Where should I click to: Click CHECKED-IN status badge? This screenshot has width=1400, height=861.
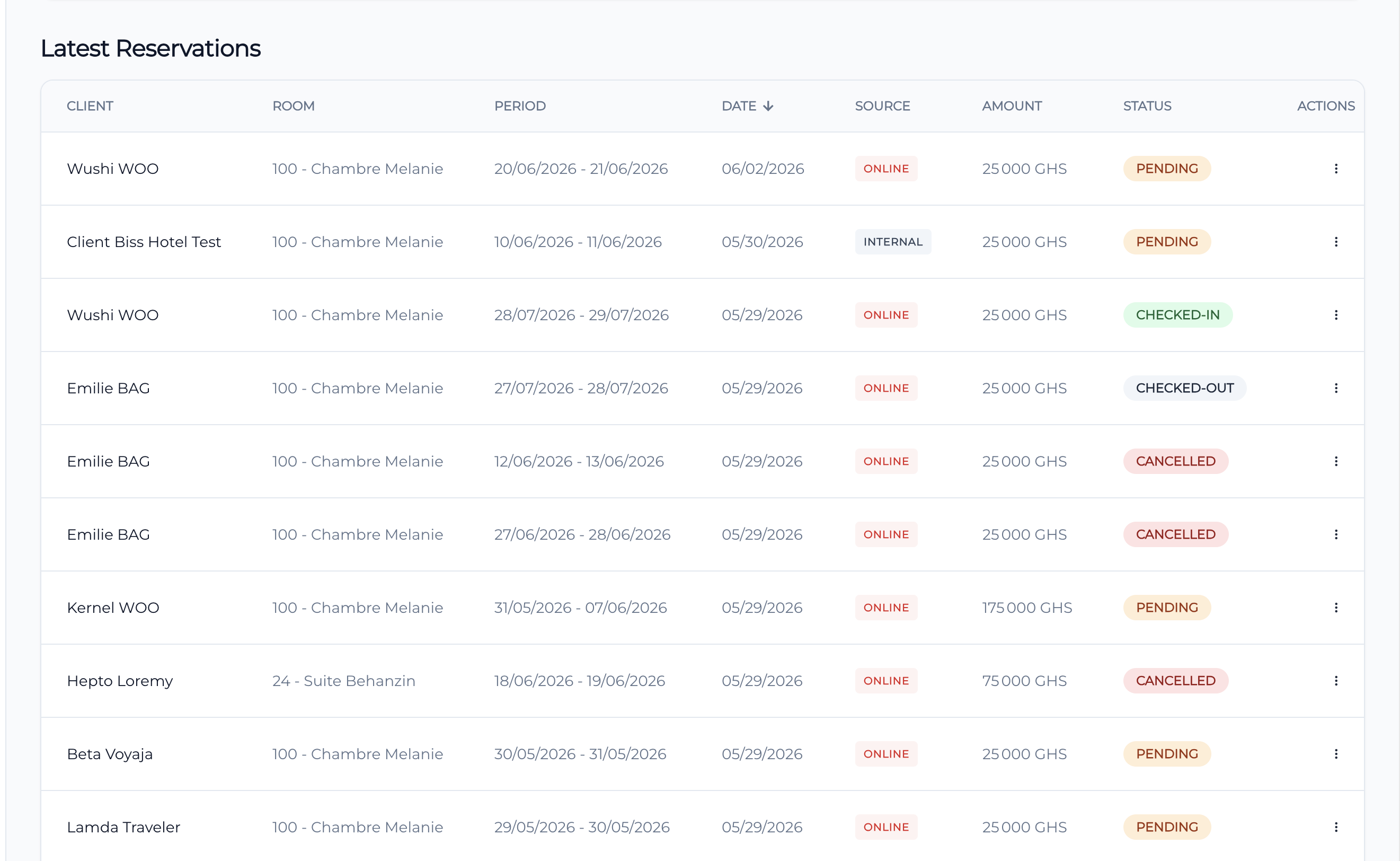tap(1177, 315)
